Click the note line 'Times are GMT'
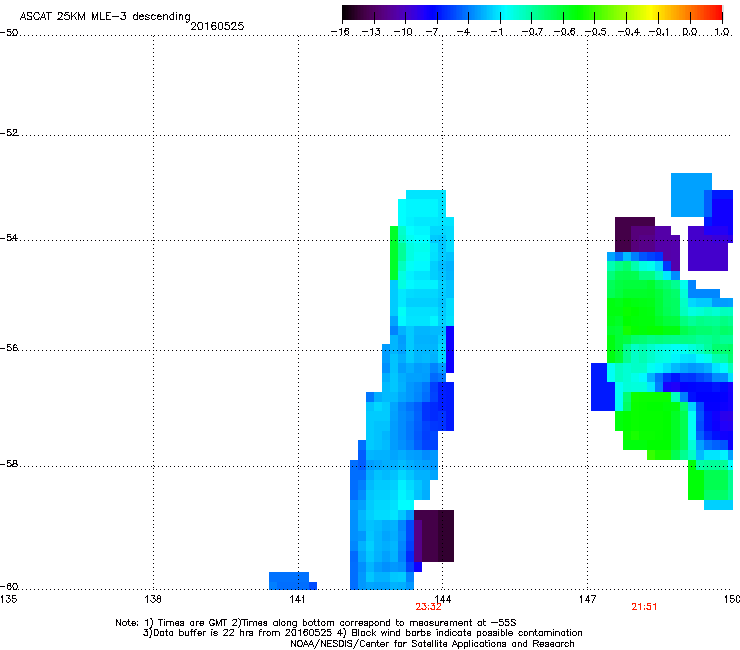The height and width of the screenshot is (650, 740). [x=193, y=623]
